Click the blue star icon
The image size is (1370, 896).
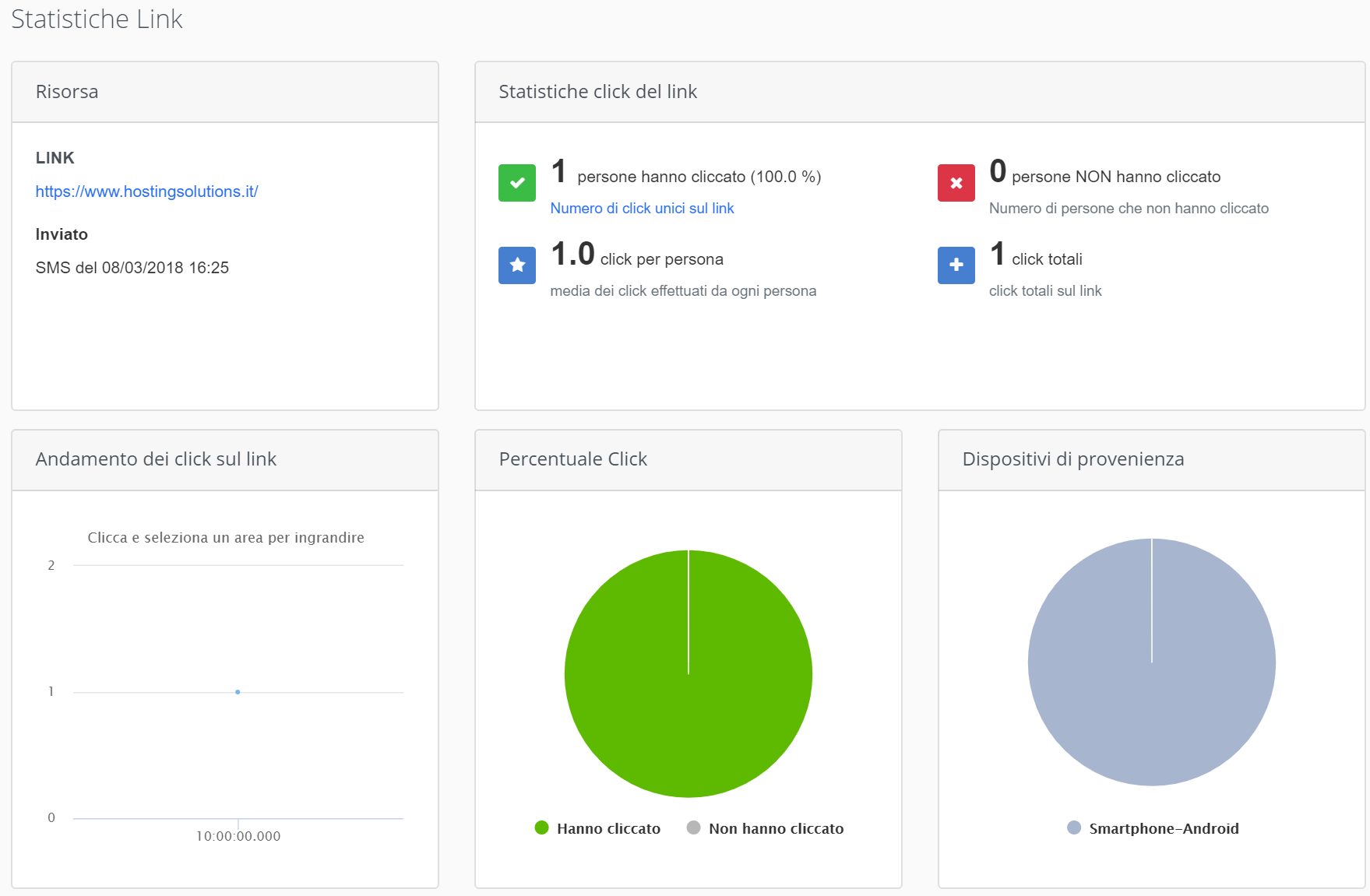click(516, 265)
